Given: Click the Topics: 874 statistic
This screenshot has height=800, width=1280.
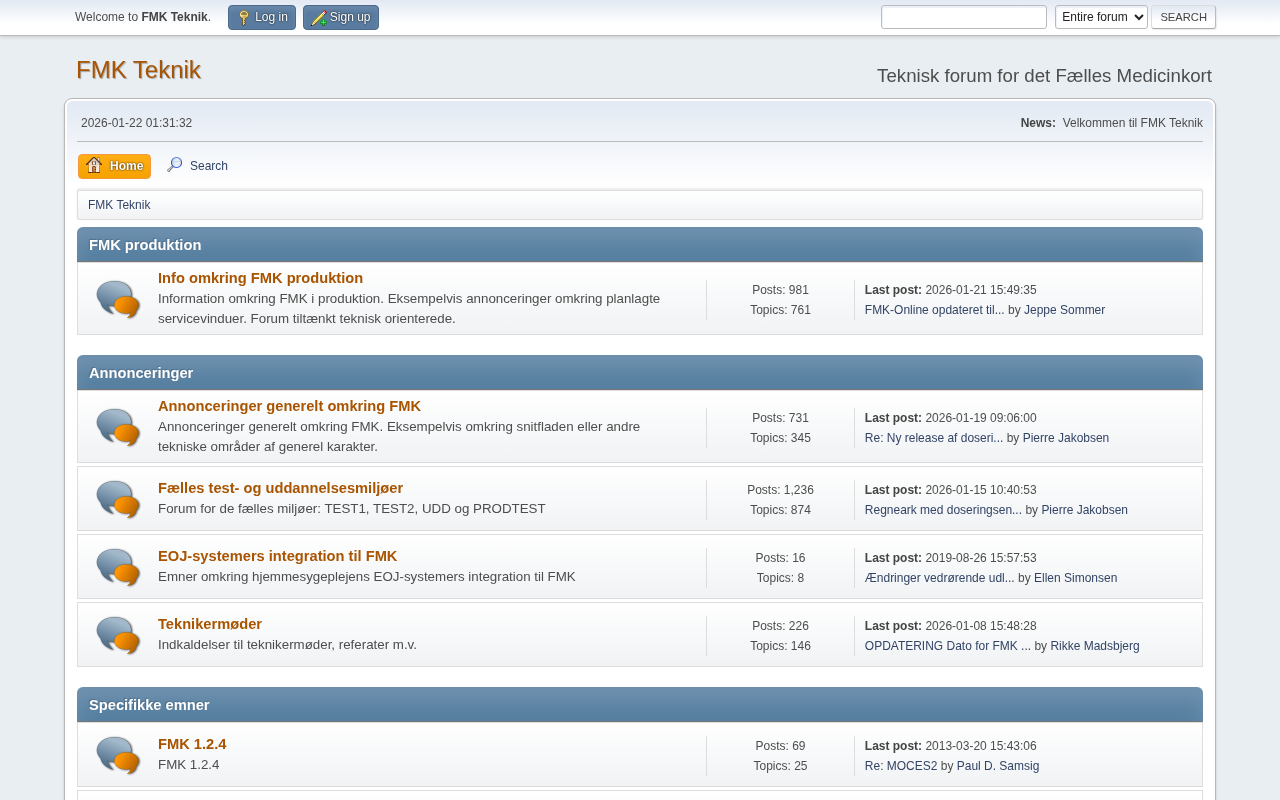Looking at the screenshot, I should (780, 510).
